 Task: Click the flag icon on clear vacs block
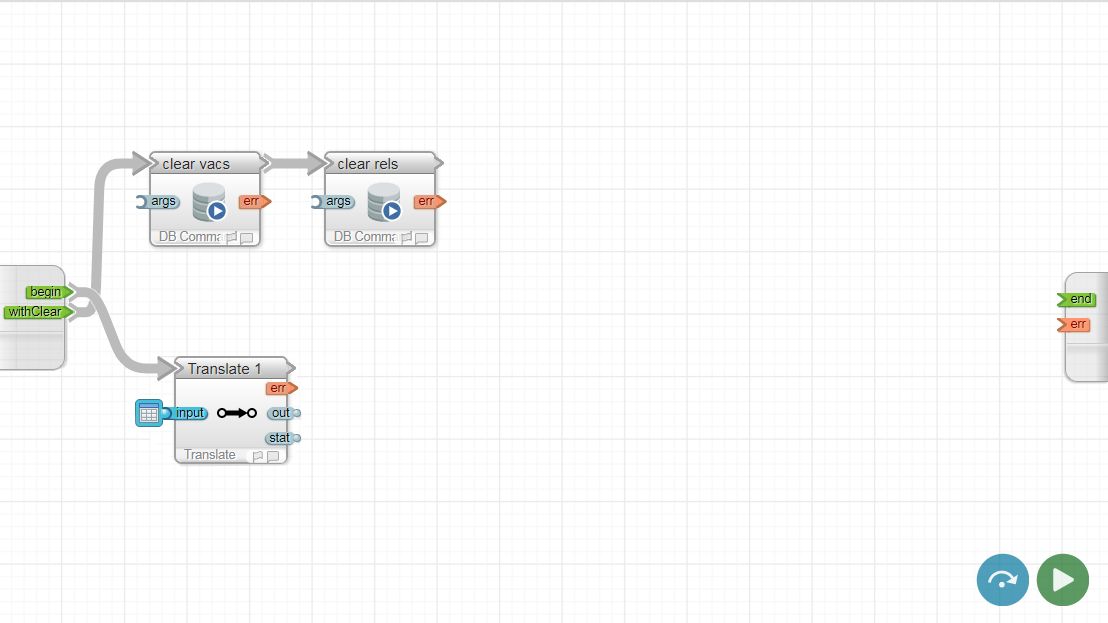coord(231,238)
